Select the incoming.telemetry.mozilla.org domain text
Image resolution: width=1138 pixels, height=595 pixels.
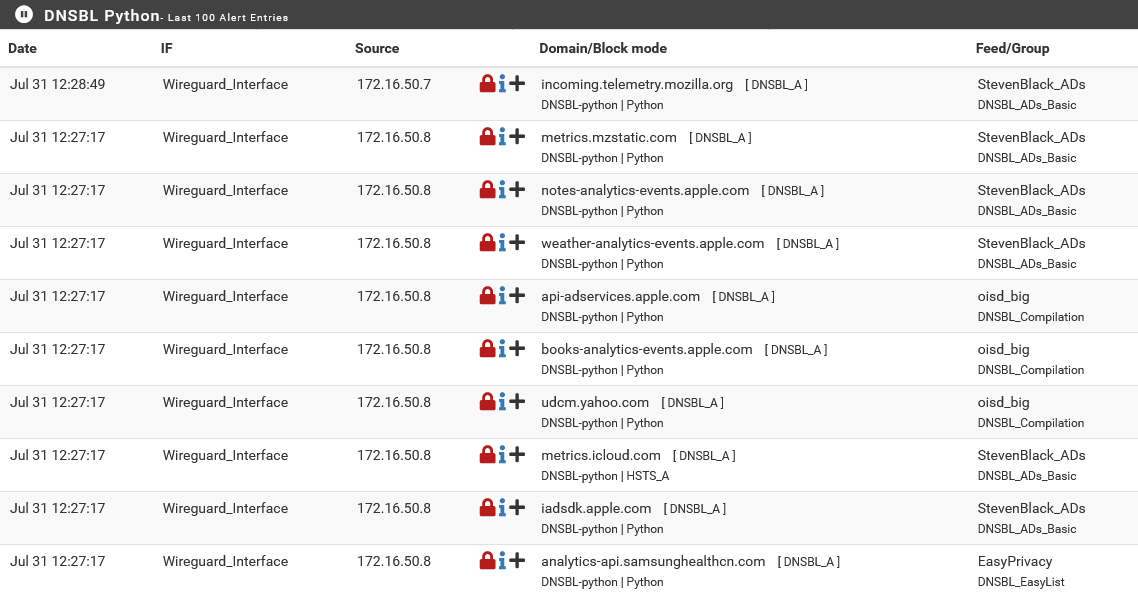click(x=637, y=84)
